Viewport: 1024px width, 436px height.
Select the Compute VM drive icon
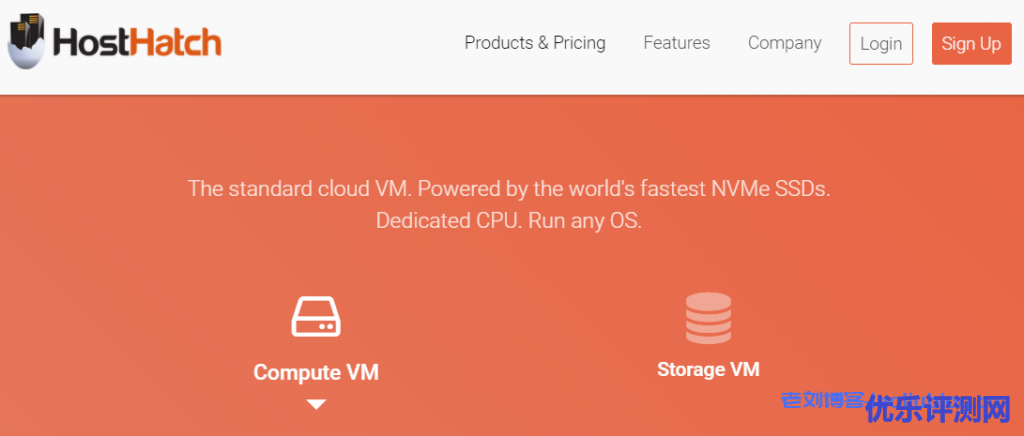[x=316, y=316]
